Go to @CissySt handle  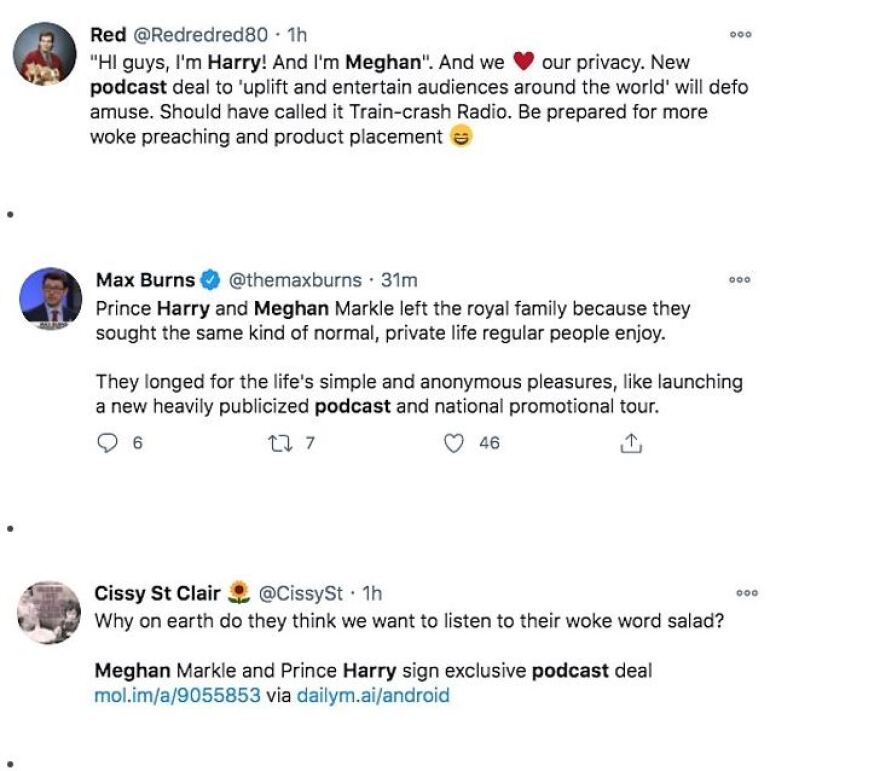(301, 593)
